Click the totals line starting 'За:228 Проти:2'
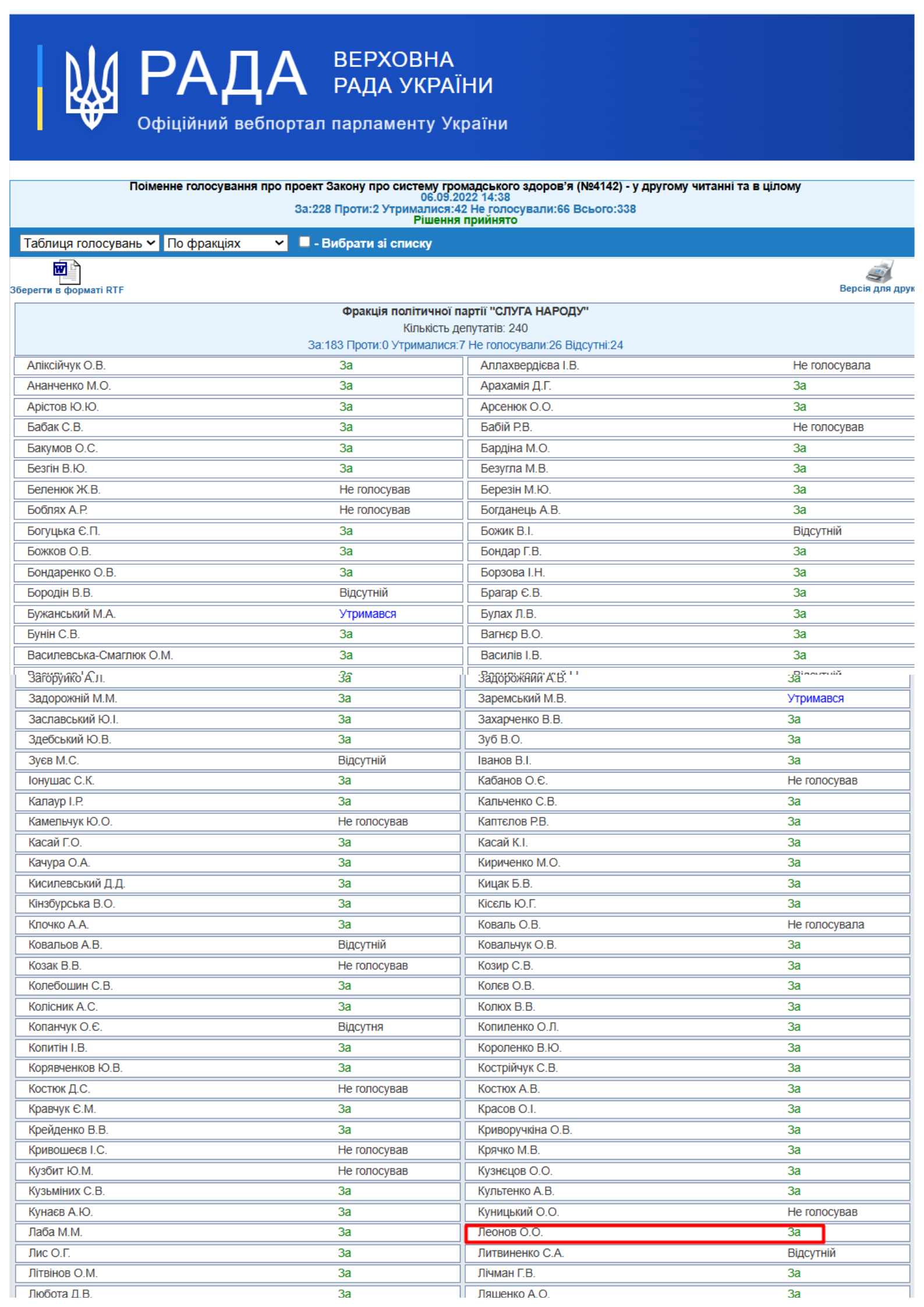The height and width of the screenshot is (1307, 924). click(x=465, y=209)
